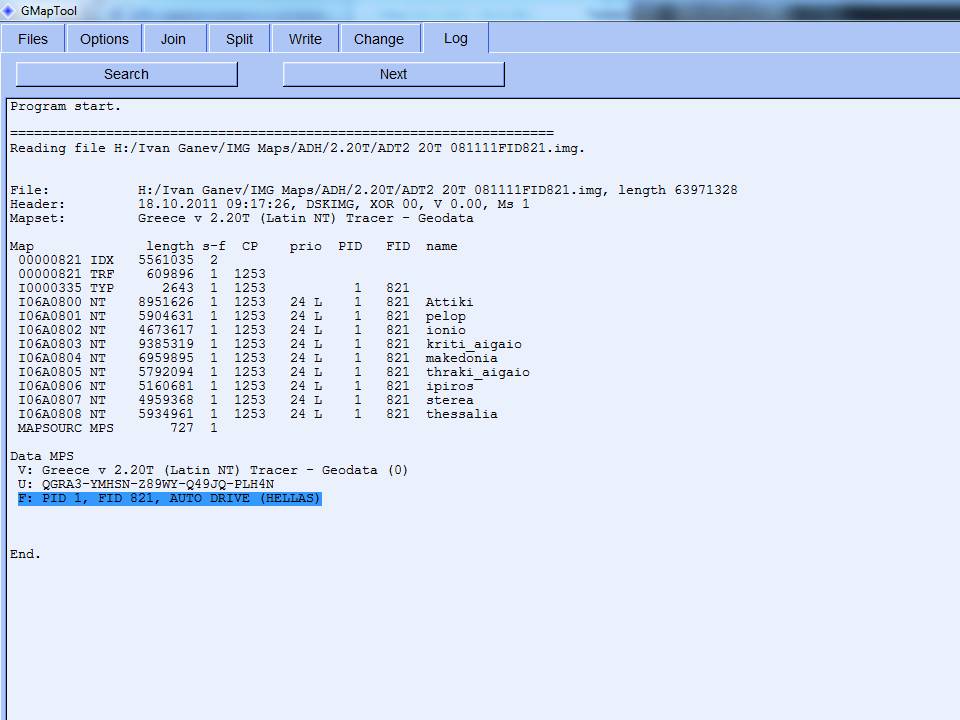Image resolution: width=960 pixels, height=720 pixels.
Task: Click the highlighted AUTO DRIVE (HELLAS) line
Action: click(x=170, y=498)
